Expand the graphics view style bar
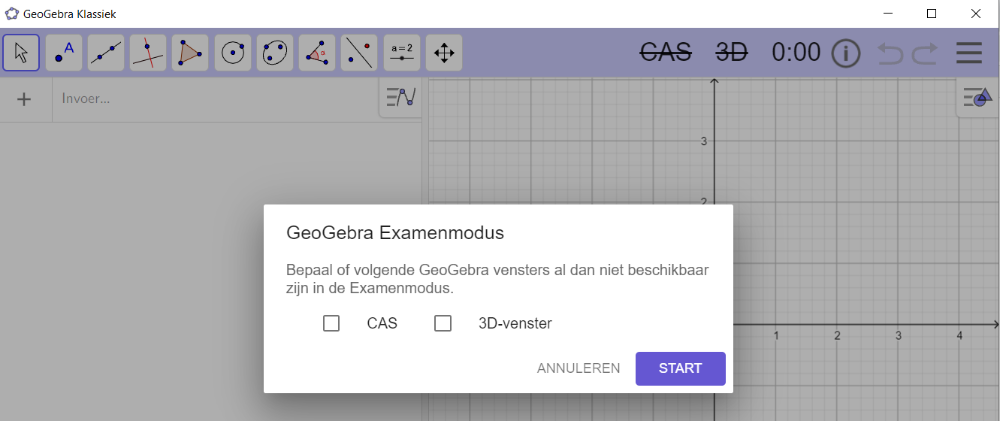This screenshot has height=421, width=1000. point(978,98)
